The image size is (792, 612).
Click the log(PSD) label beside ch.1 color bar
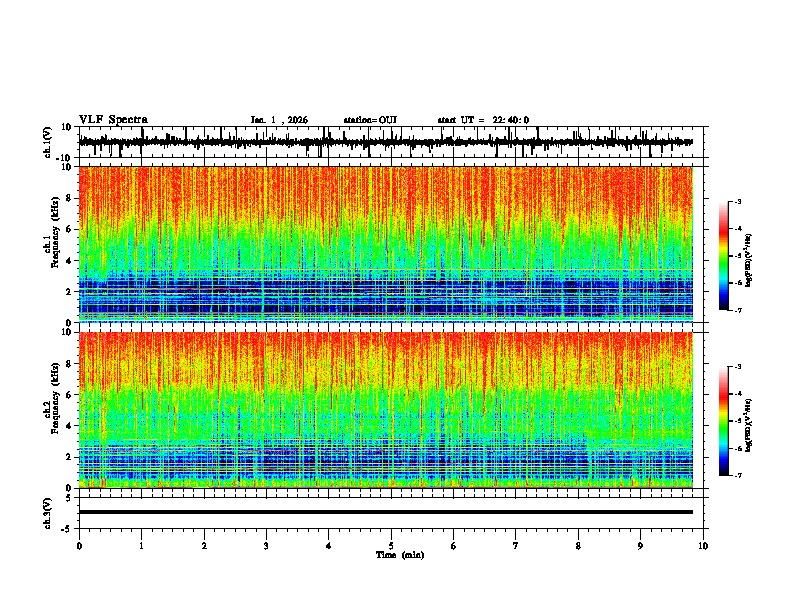pos(749,260)
